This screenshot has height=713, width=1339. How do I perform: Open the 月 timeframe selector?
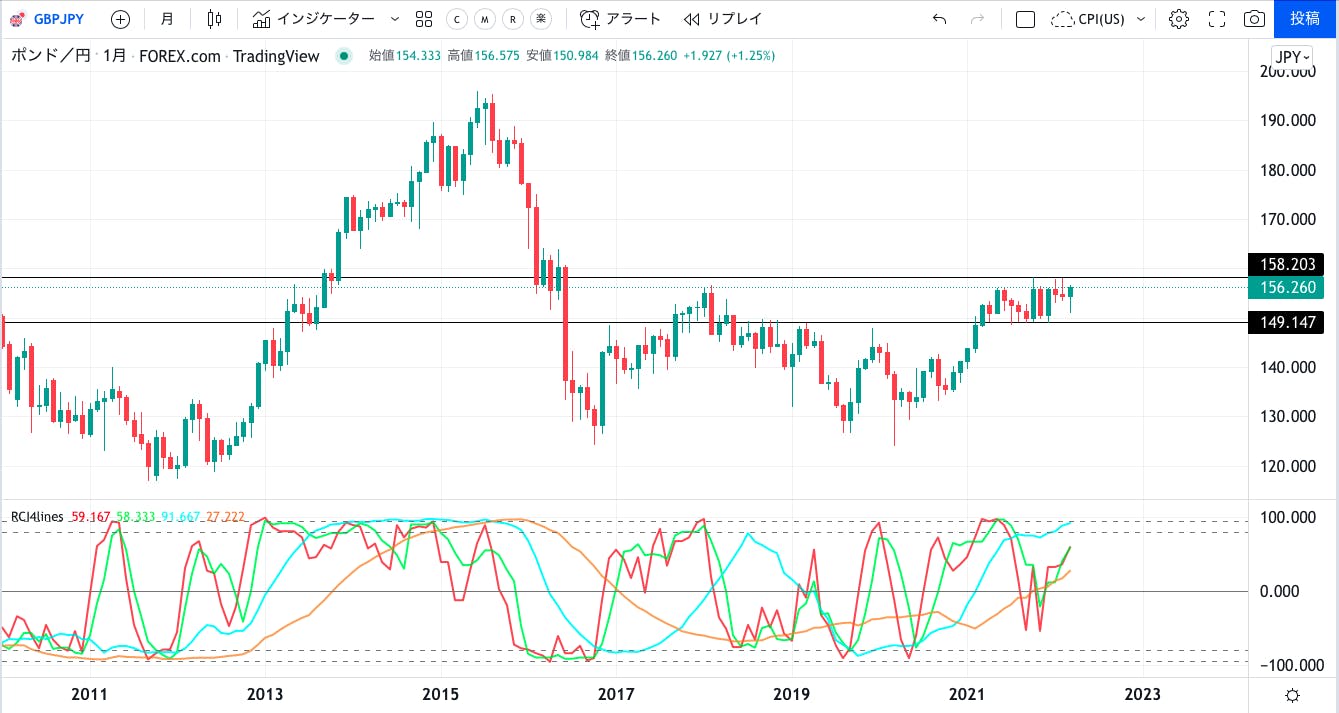tap(166, 19)
